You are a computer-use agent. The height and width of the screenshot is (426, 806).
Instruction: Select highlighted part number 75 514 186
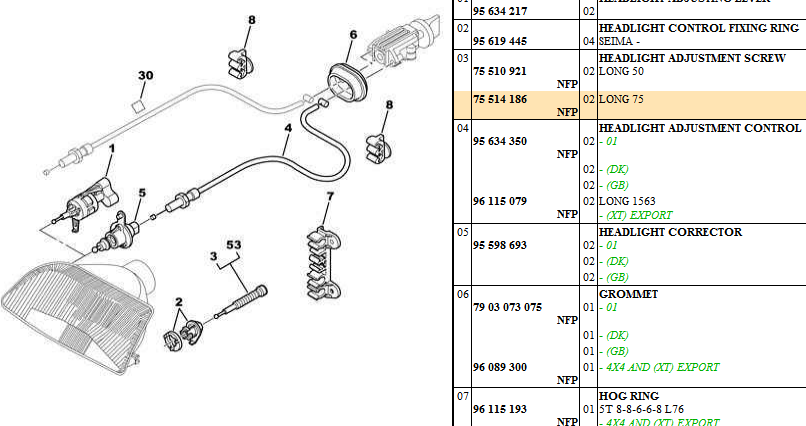pos(498,100)
